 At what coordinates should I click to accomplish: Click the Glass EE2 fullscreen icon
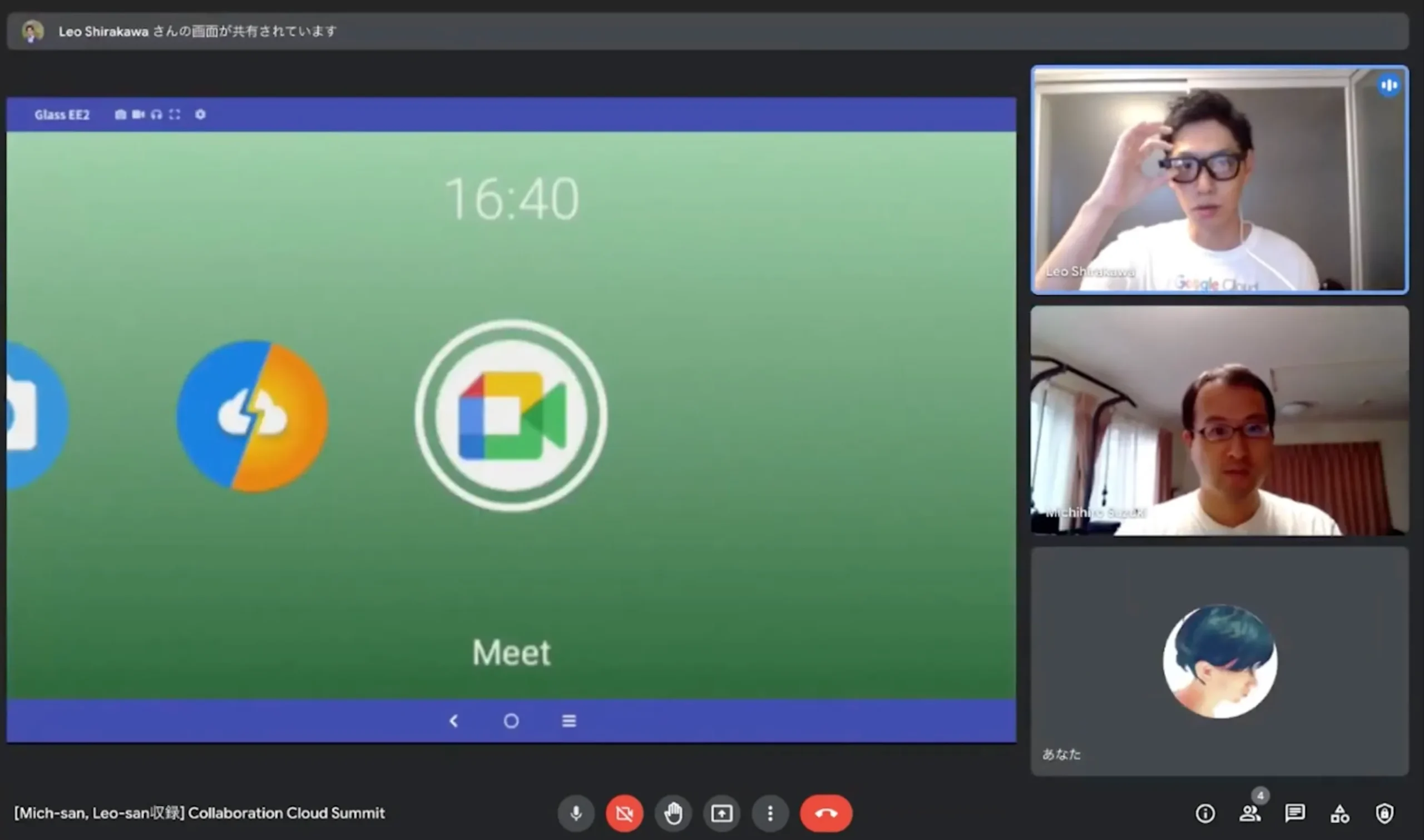[x=175, y=115]
